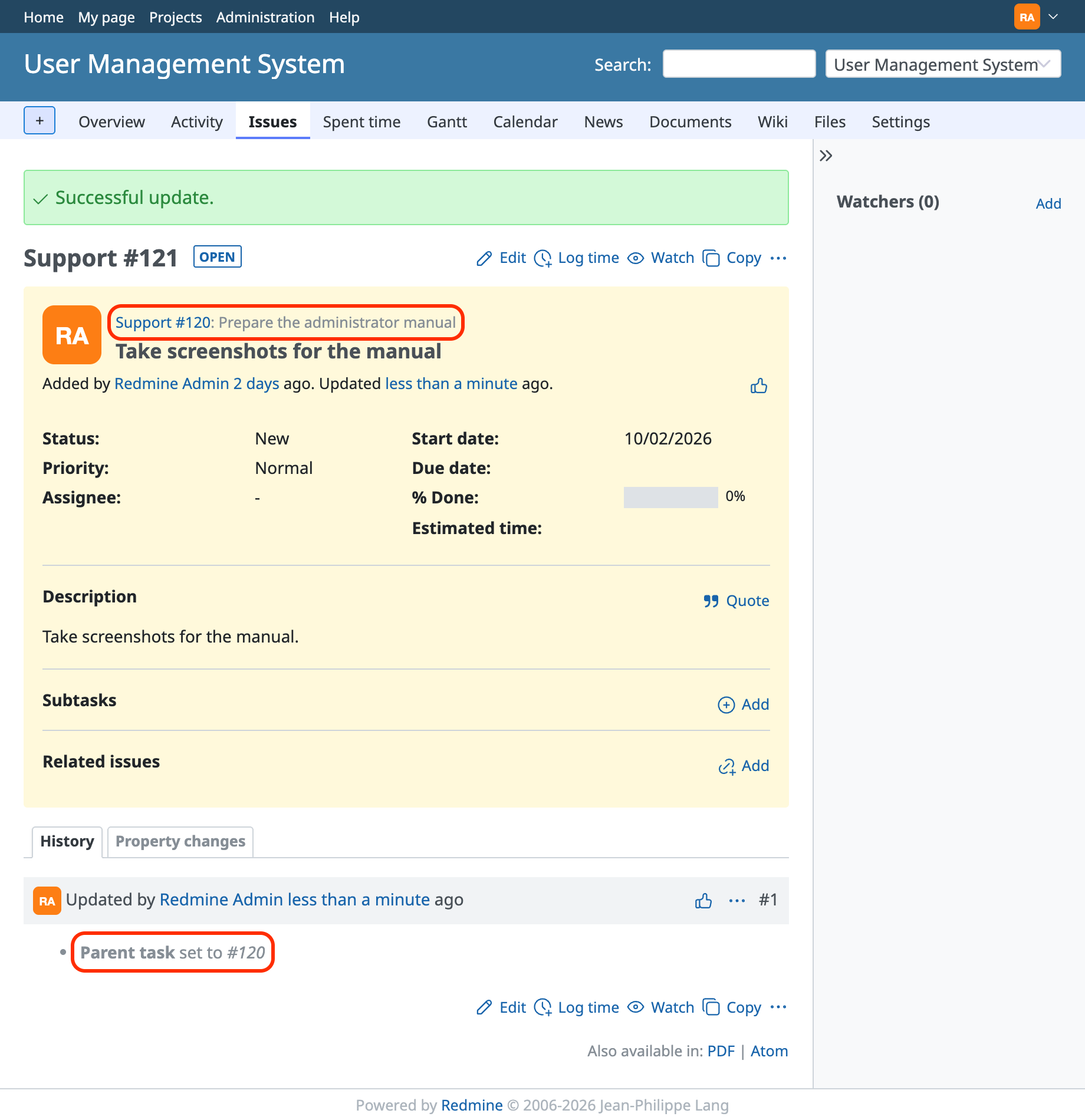Click small RA avatar in history

tap(47, 901)
